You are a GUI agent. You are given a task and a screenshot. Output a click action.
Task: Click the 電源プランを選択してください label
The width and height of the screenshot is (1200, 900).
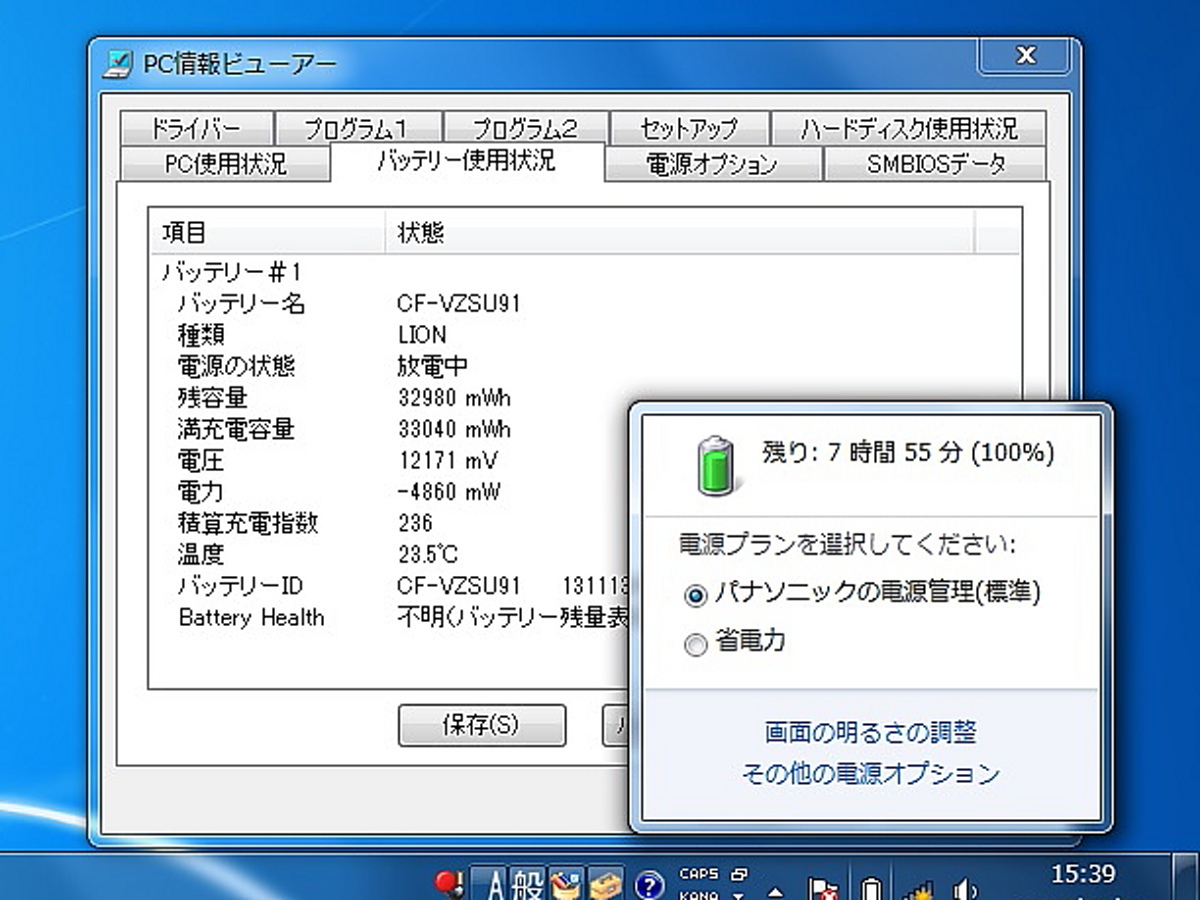[848, 545]
